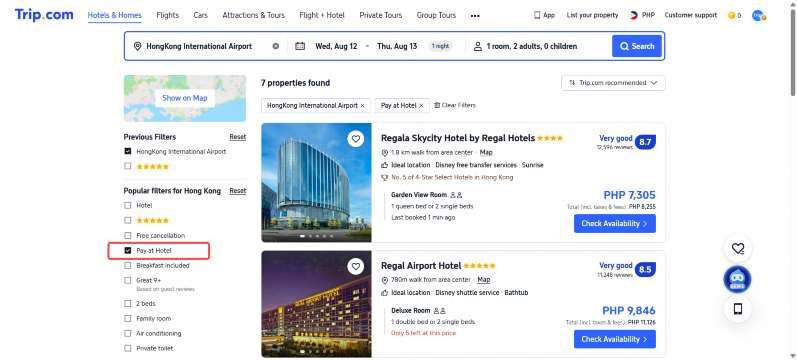Viewport: 797px width, 360px height.
Task: Open the Trip.com home logo
Action: pyautogui.click(x=44, y=15)
